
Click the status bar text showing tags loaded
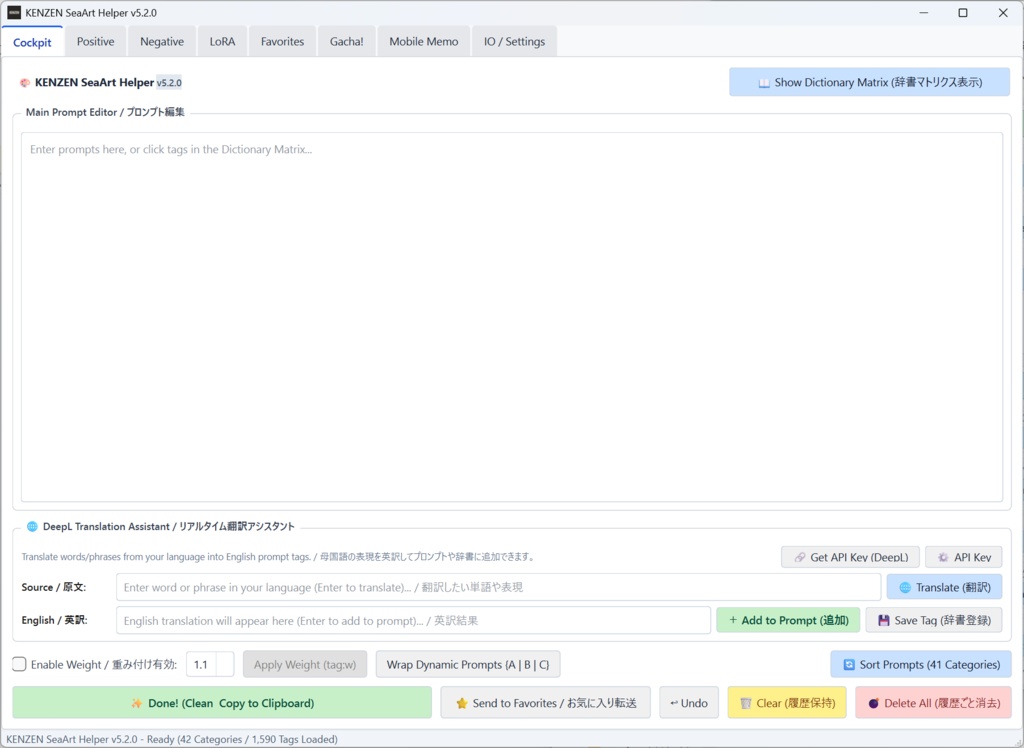pyautogui.click(x=172, y=740)
